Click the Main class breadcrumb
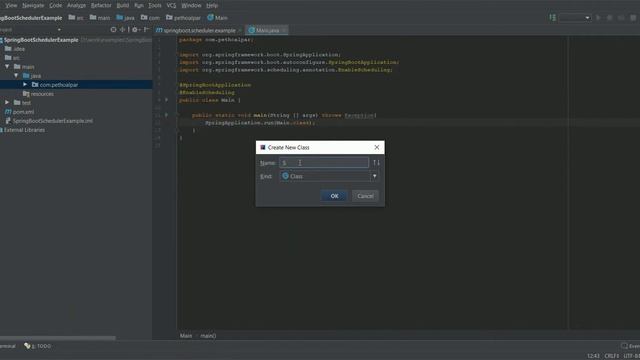This screenshot has width=640, height=360. point(218,18)
